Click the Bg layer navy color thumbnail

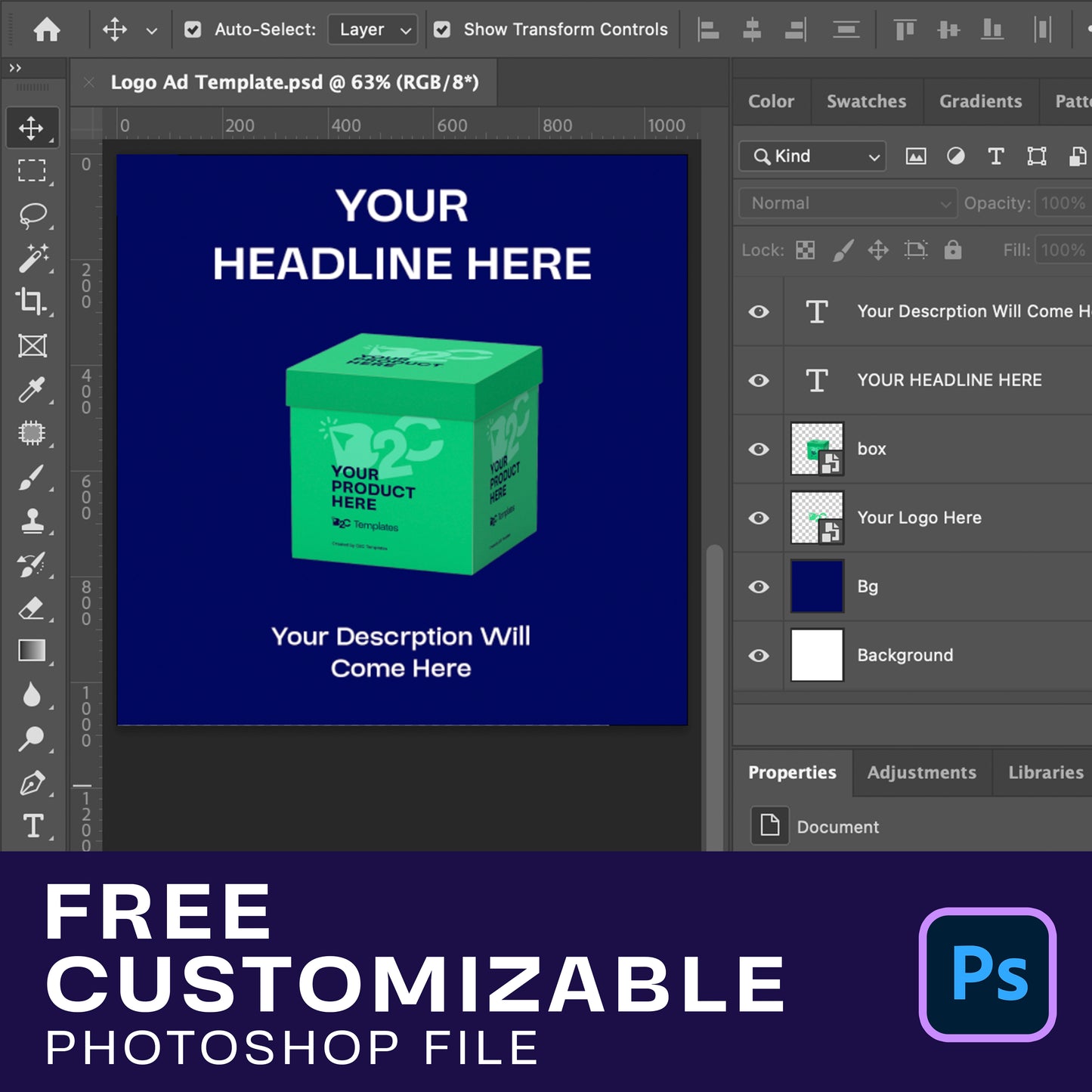(x=817, y=586)
